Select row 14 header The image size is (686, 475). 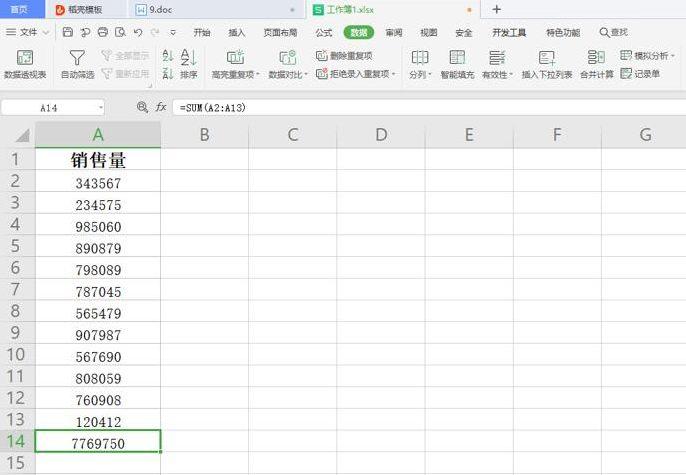point(18,441)
